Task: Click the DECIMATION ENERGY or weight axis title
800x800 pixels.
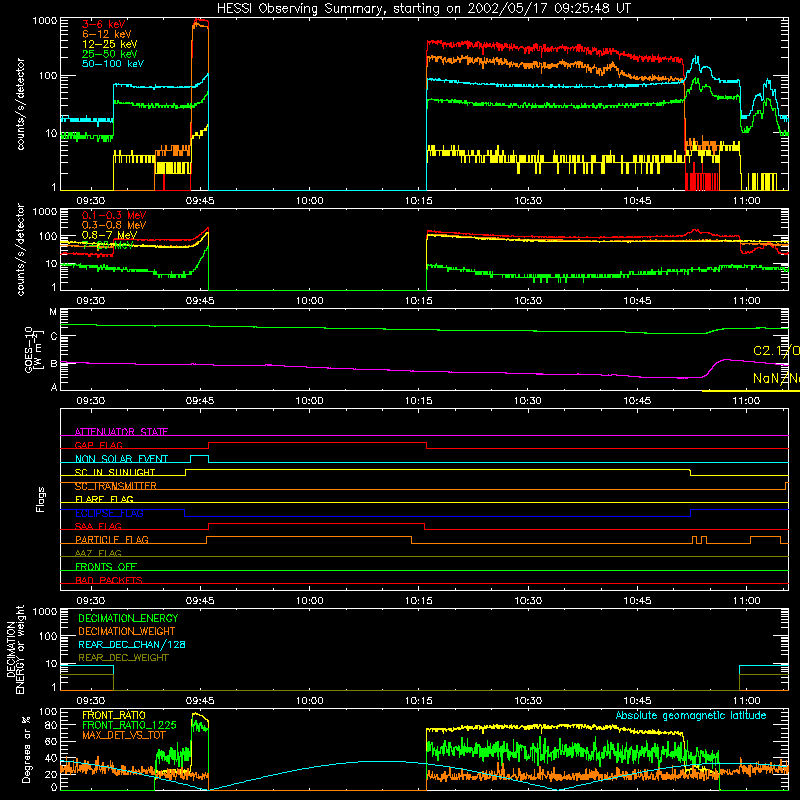Action: click(x=15, y=649)
